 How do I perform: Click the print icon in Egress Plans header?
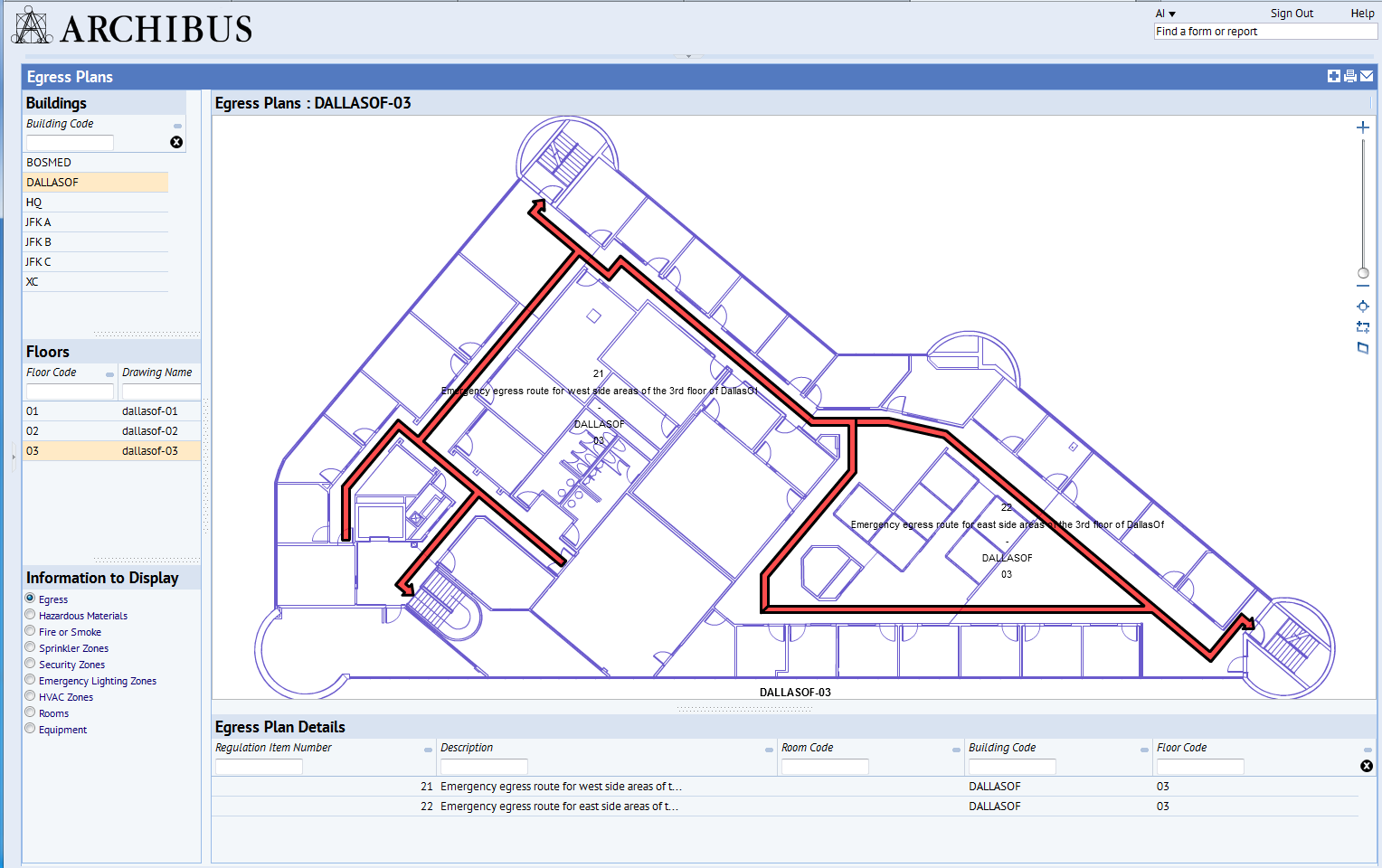coord(1350,77)
